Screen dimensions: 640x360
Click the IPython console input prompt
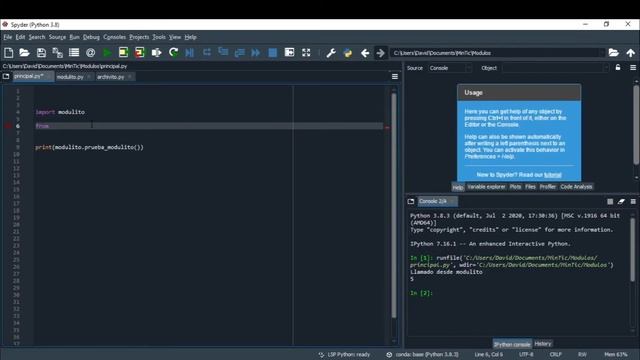tap(421, 293)
